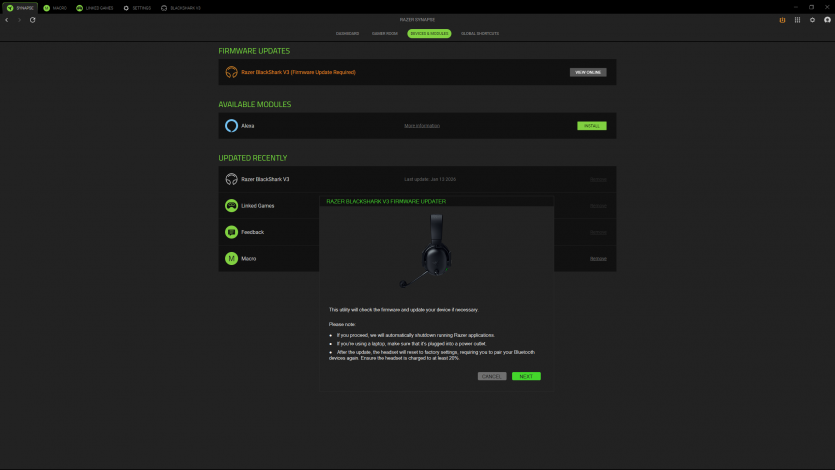Switch to the BlackShark V3 device tab
The height and width of the screenshot is (470, 835).
pyautogui.click(x=181, y=7)
